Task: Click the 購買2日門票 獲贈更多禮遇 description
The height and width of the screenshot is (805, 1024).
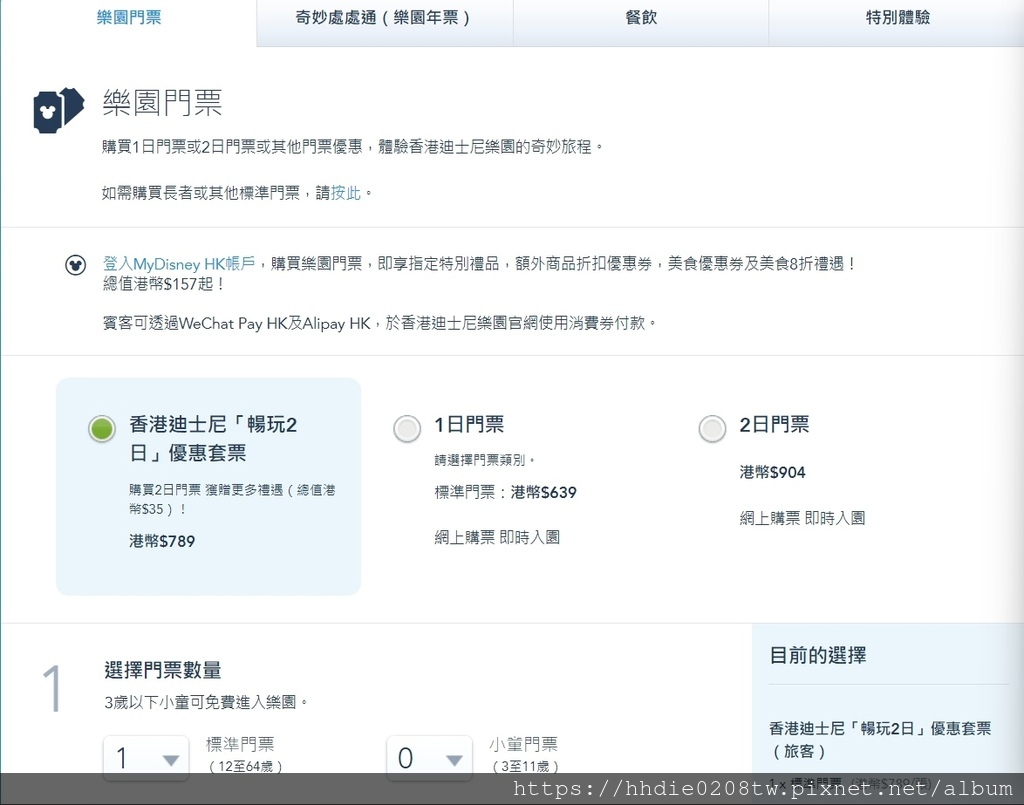Action: point(232,499)
